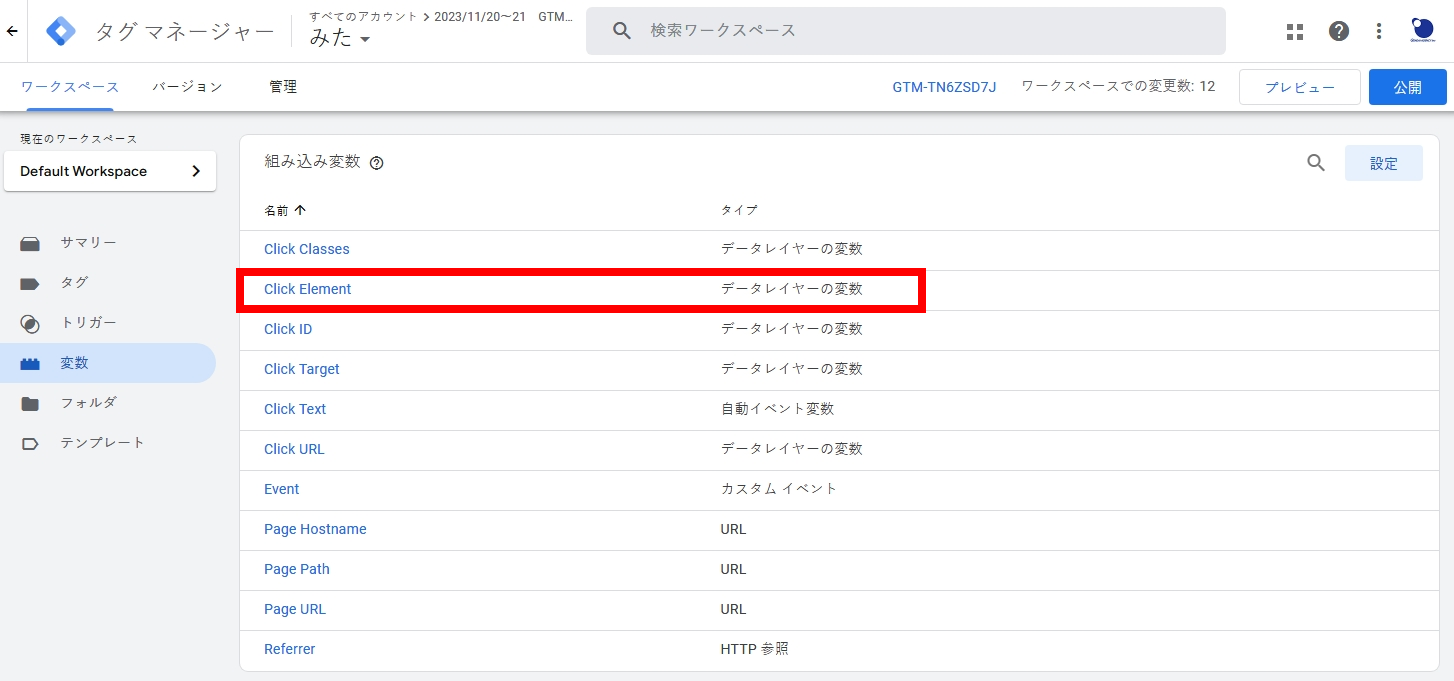Image resolution: width=1454 pixels, height=681 pixels.
Task: Select the タグ (Tags) sidebar icon
Action: click(x=30, y=282)
